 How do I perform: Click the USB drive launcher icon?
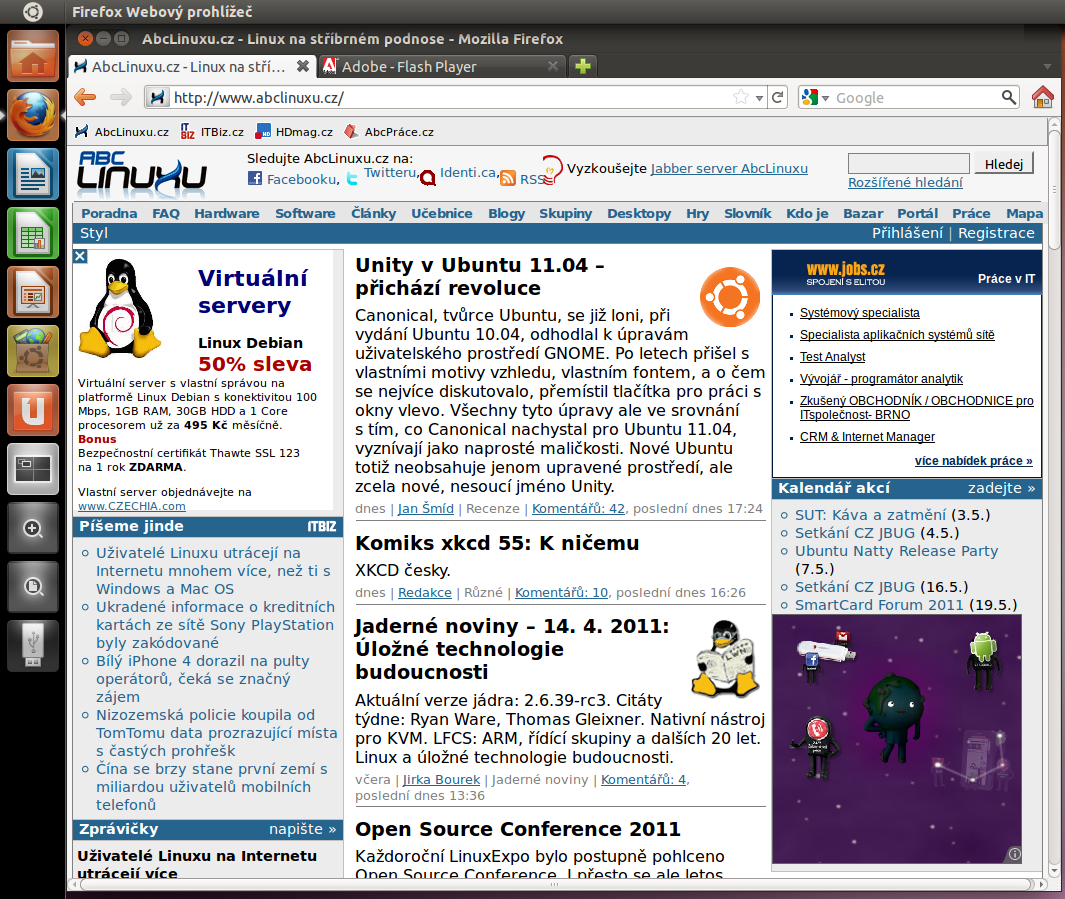(x=33, y=646)
